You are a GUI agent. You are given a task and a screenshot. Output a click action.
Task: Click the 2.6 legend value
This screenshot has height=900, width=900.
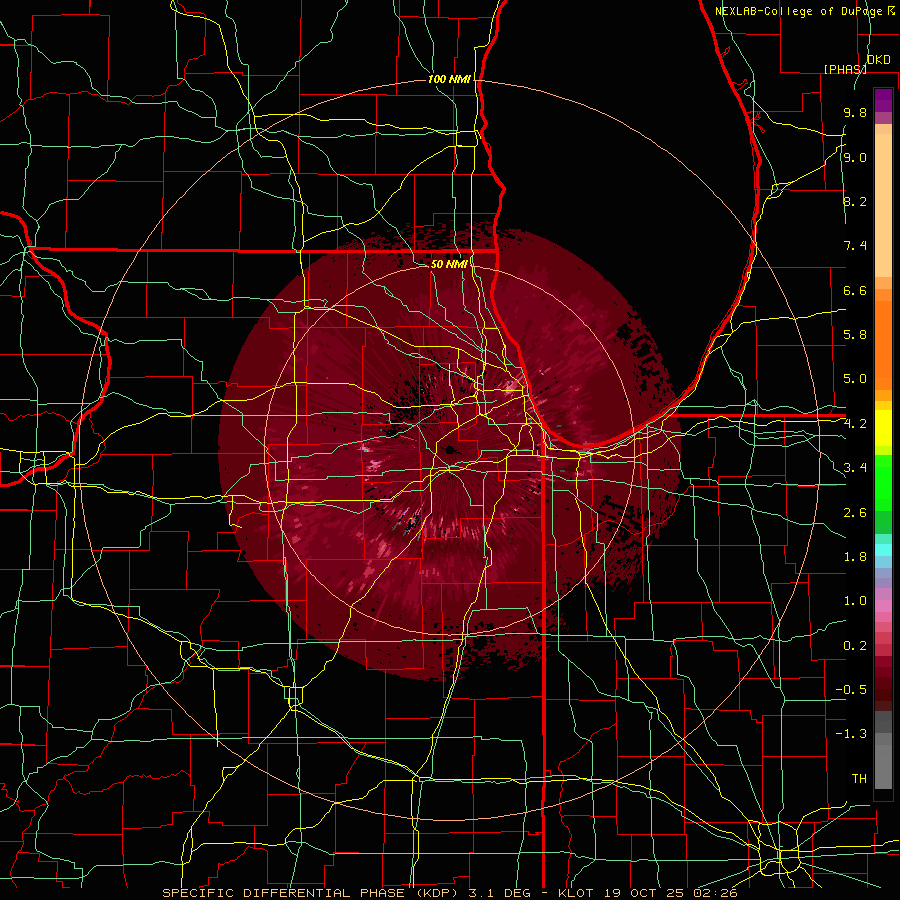tap(855, 513)
